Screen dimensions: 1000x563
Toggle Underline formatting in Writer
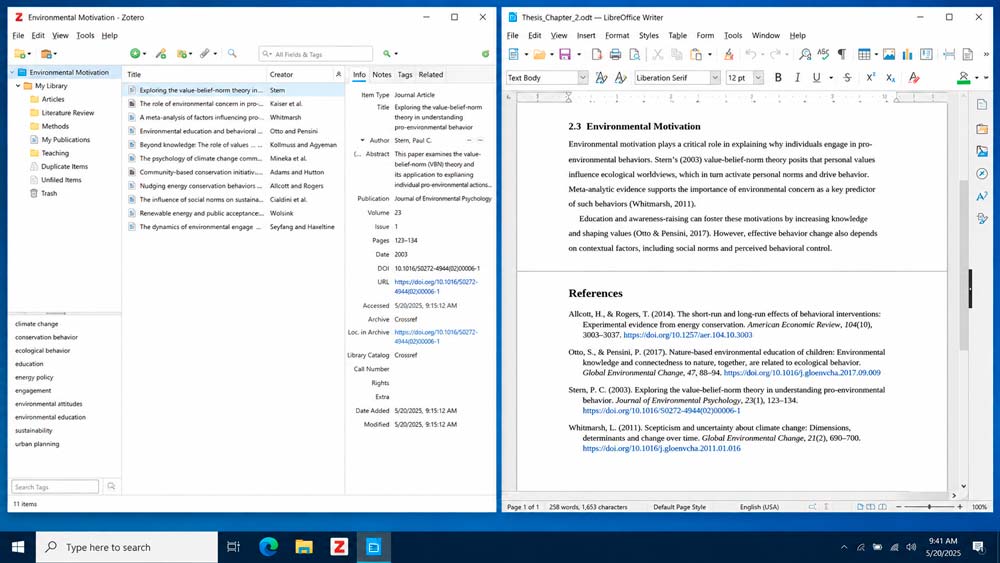tap(816, 77)
